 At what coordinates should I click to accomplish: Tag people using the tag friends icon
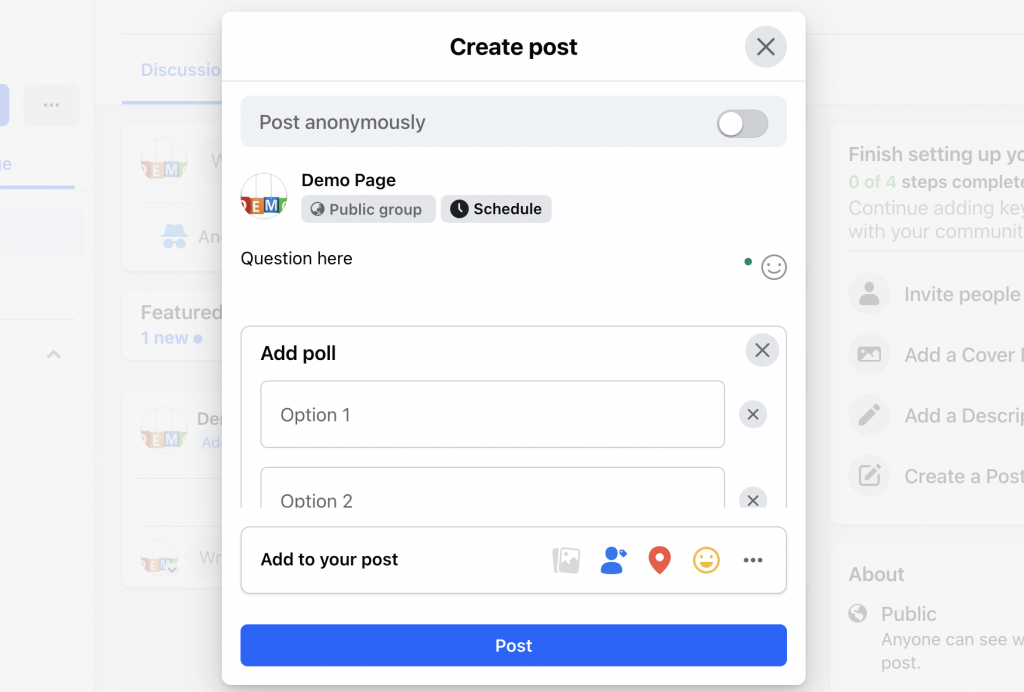point(613,560)
